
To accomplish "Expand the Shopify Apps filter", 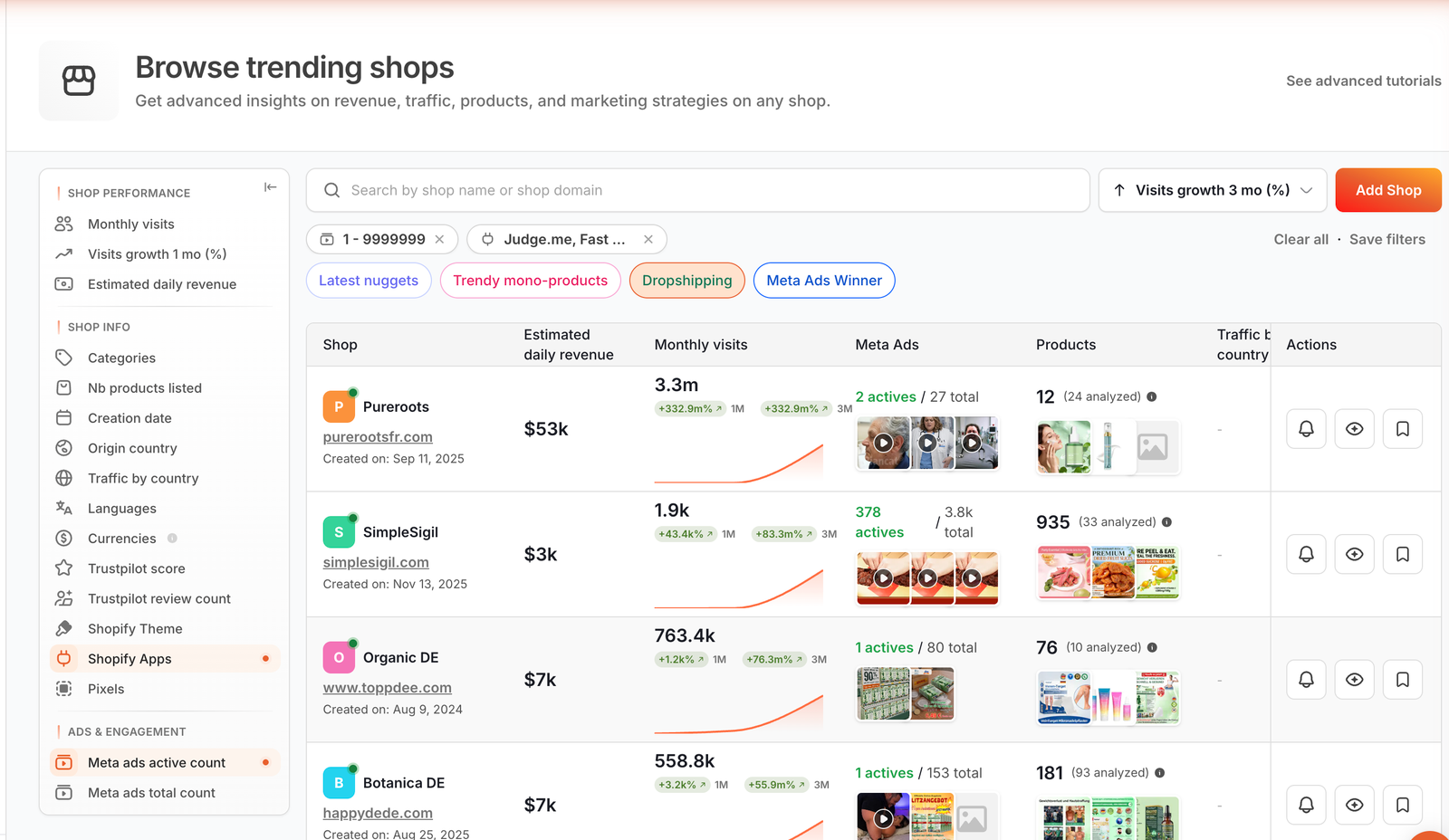I will [x=165, y=658].
